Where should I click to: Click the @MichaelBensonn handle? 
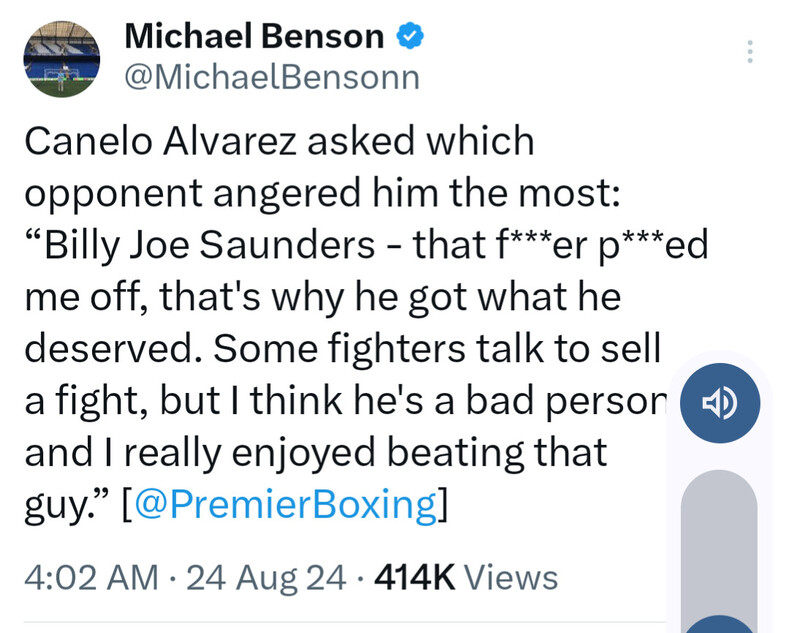[x=271, y=78]
